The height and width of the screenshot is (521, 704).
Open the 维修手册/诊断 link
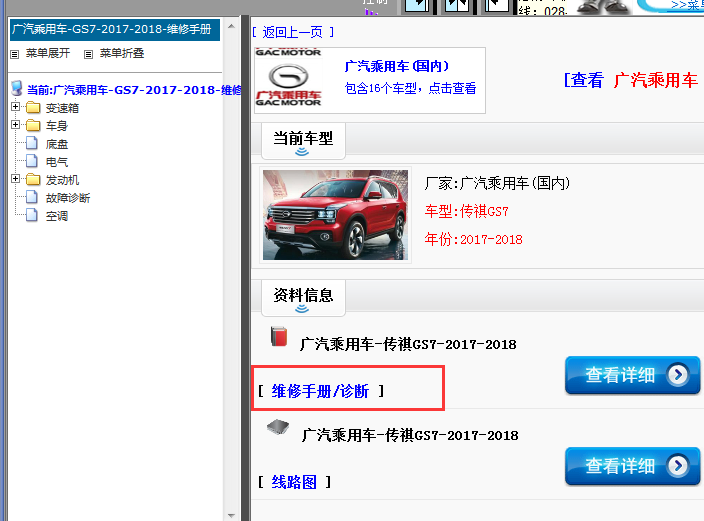tap(320, 391)
